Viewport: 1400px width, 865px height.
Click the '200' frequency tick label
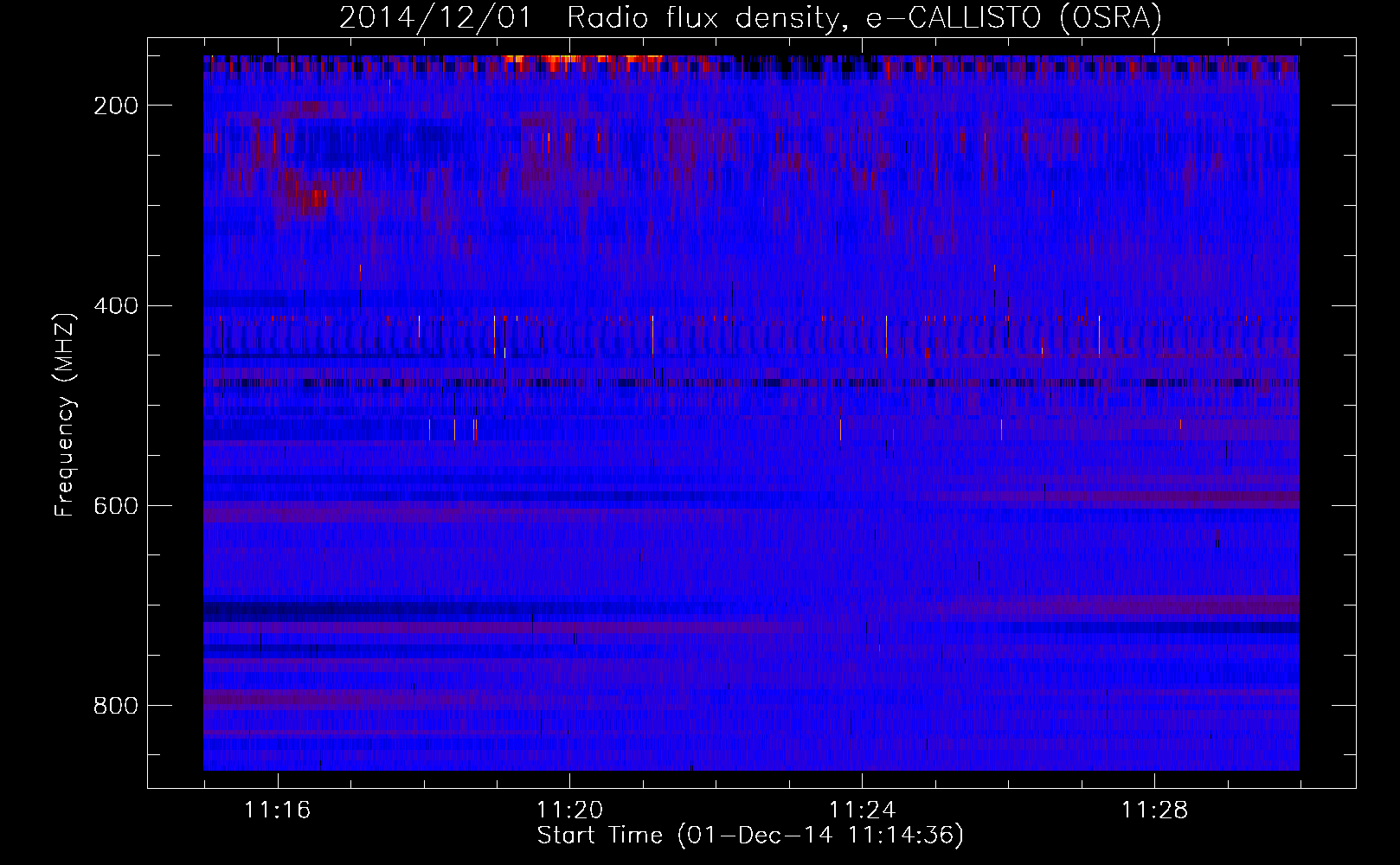[116, 106]
